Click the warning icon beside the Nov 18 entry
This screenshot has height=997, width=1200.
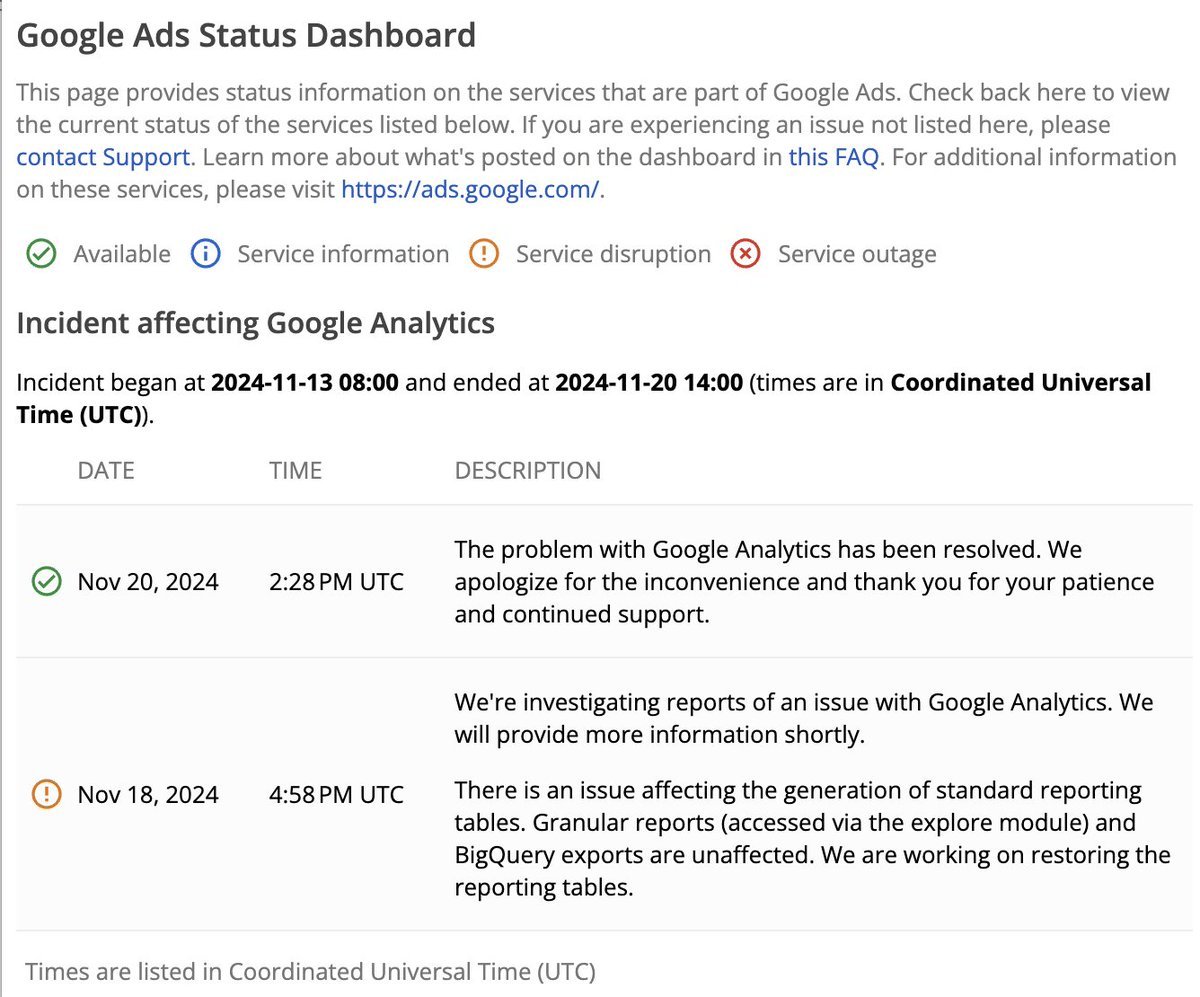[x=46, y=794]
